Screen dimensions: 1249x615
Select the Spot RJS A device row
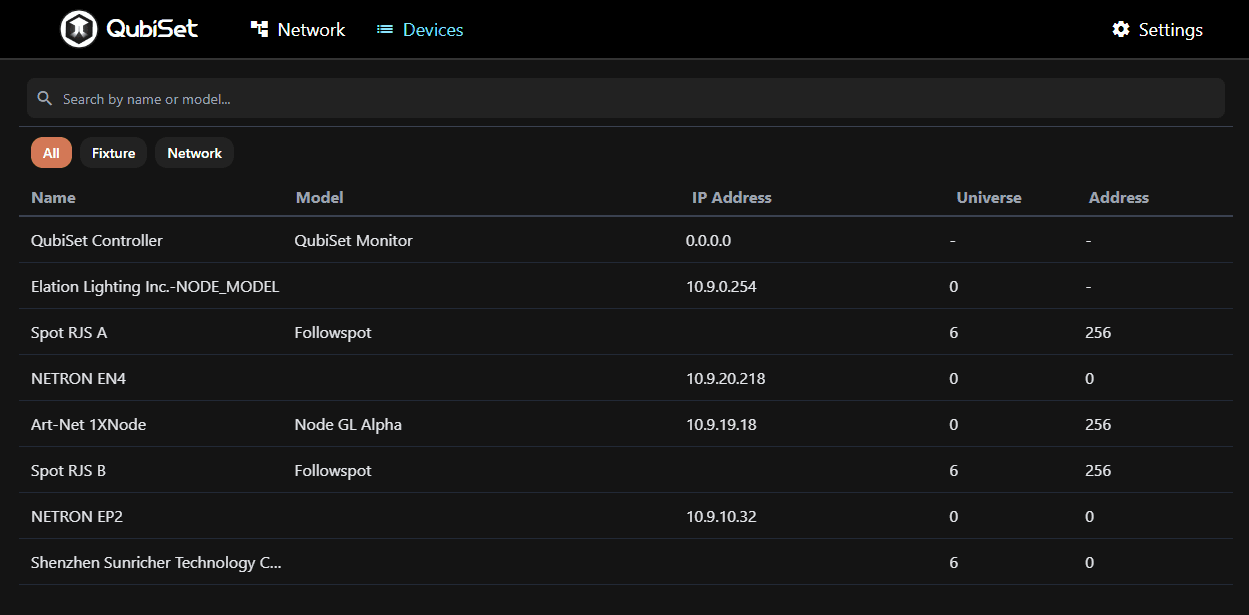69,333
